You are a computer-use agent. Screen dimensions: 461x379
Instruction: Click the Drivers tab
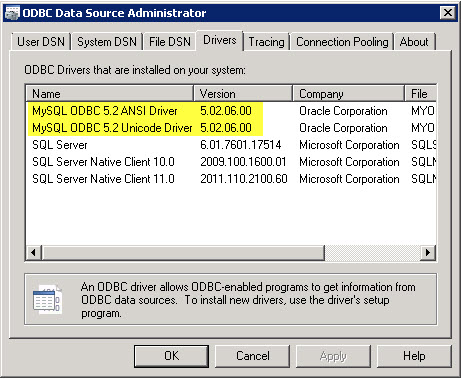220,40
